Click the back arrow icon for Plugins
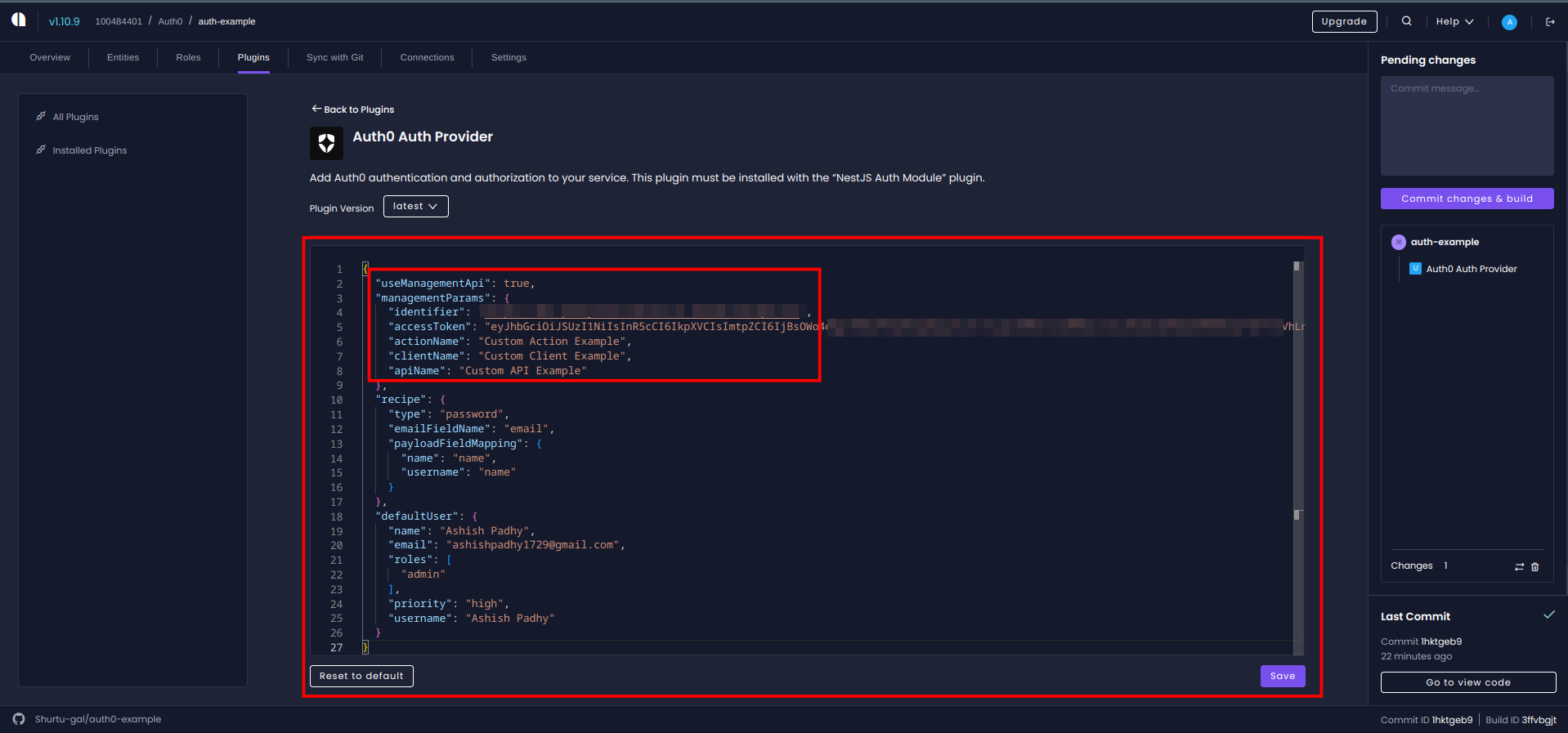The width and height of the screenshot is (1568, 733). (x=316, y=109)
